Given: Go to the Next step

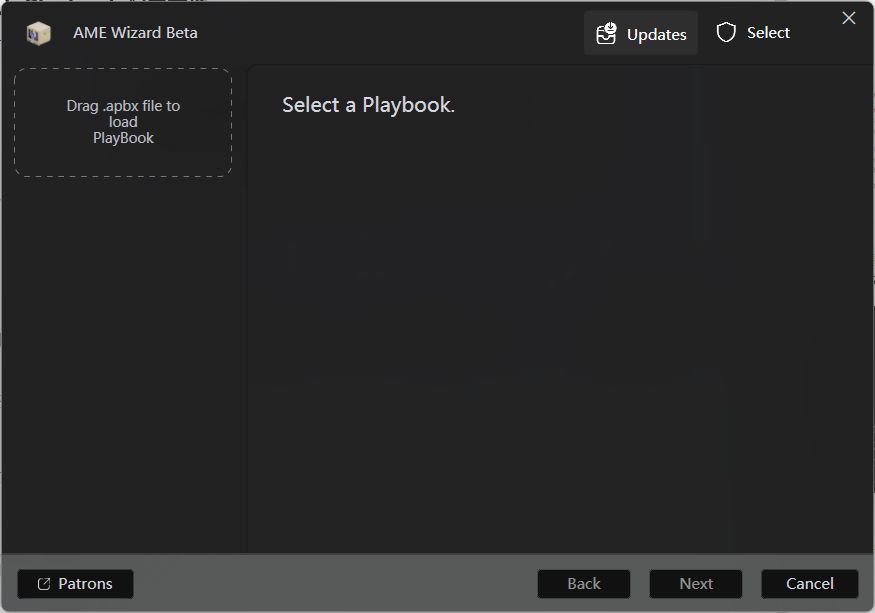Looking at the screenshot, I should click(x=696, y=584).
